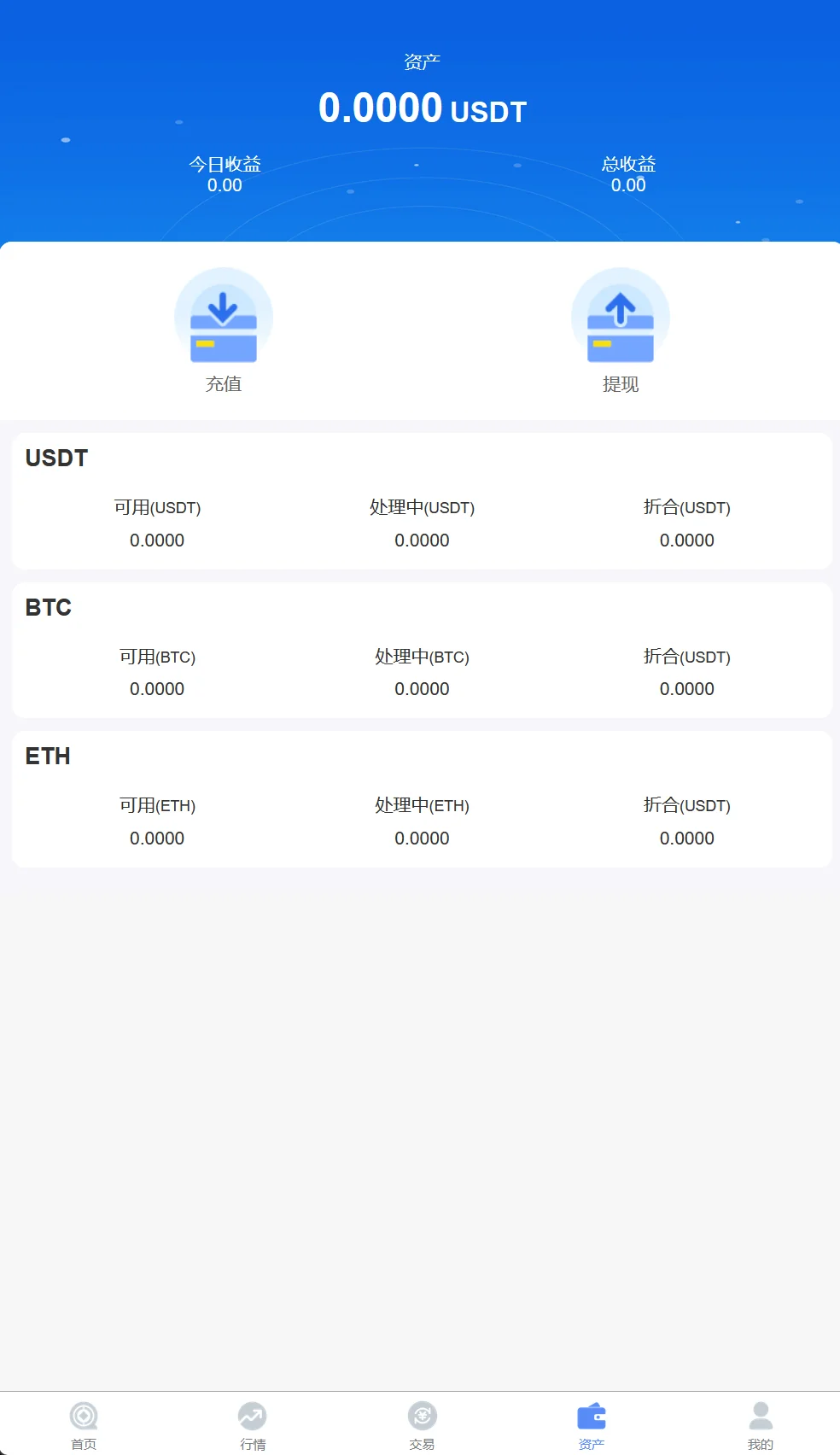
Task: Switch to the 首页 tab label
Action: point(84,1444)
